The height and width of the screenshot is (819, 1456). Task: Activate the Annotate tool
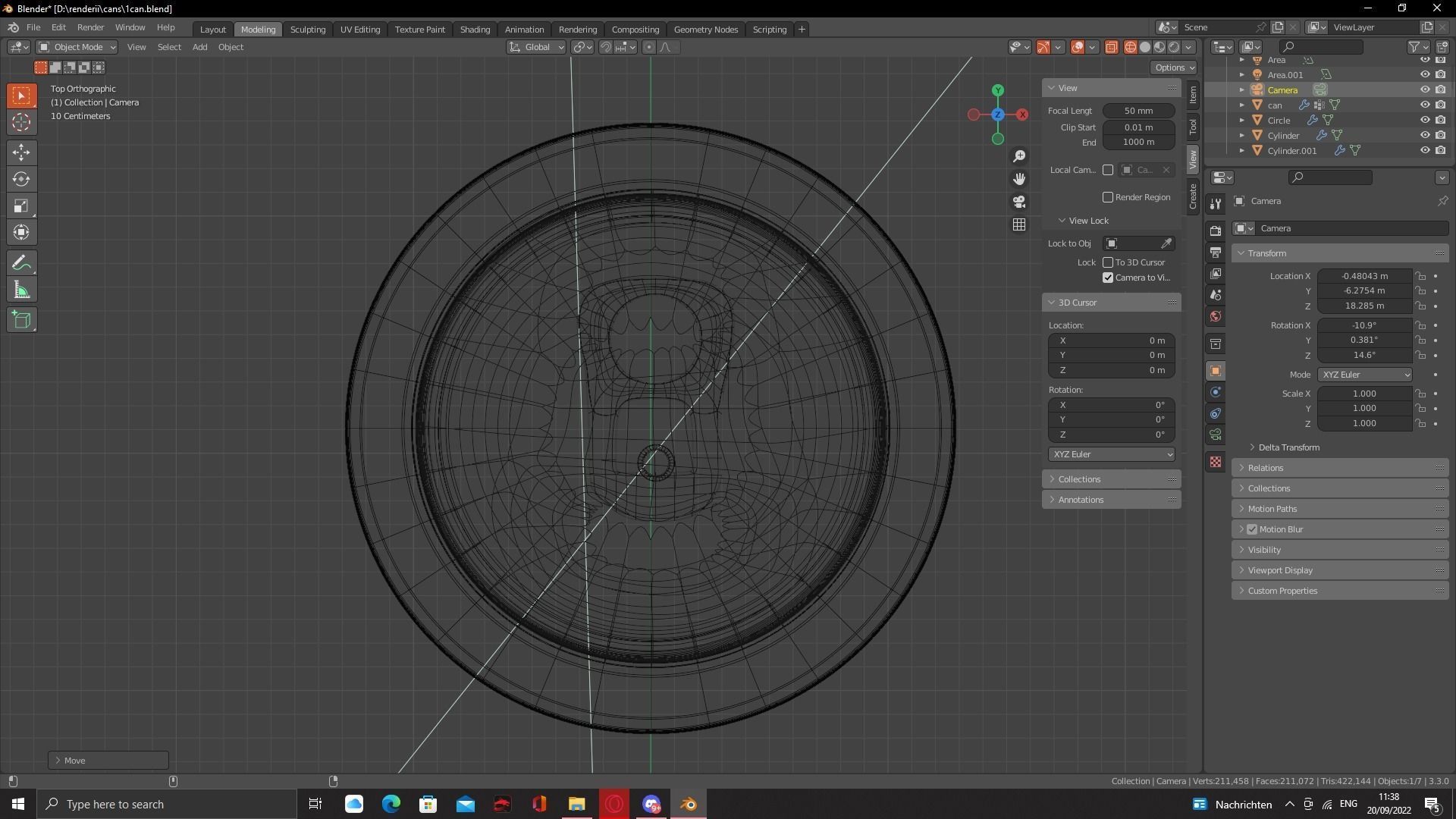click(x=21, y=262)
